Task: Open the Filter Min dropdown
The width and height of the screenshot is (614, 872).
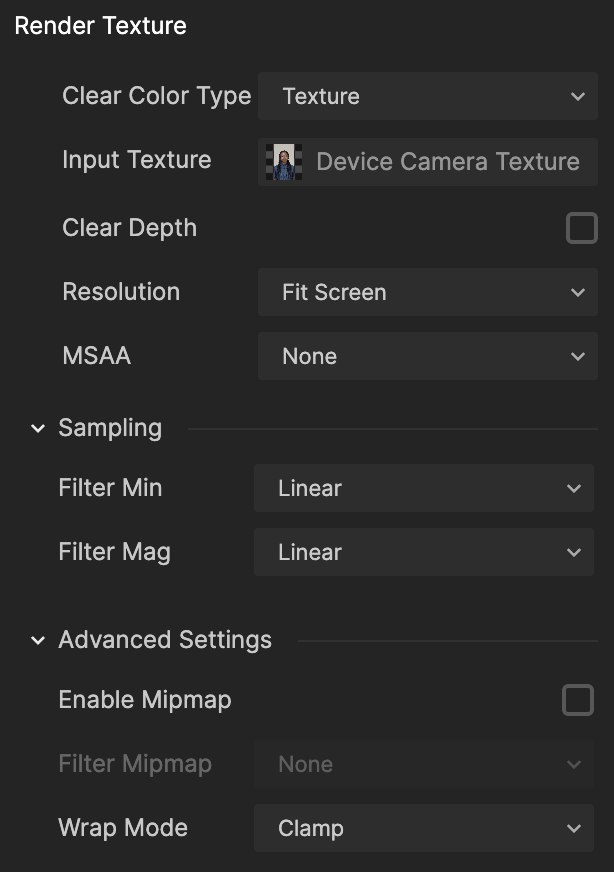Action: pos(424,488)
